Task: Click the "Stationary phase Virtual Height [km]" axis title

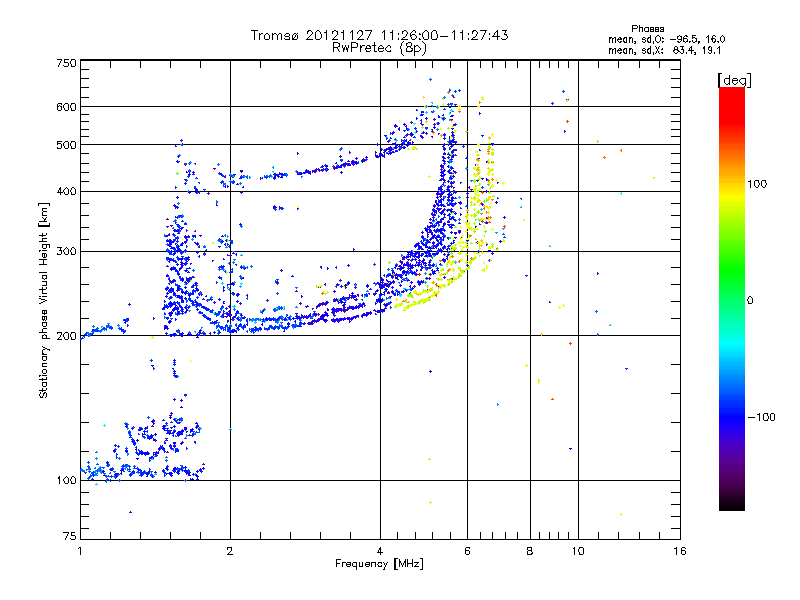Action: (44, 301)
